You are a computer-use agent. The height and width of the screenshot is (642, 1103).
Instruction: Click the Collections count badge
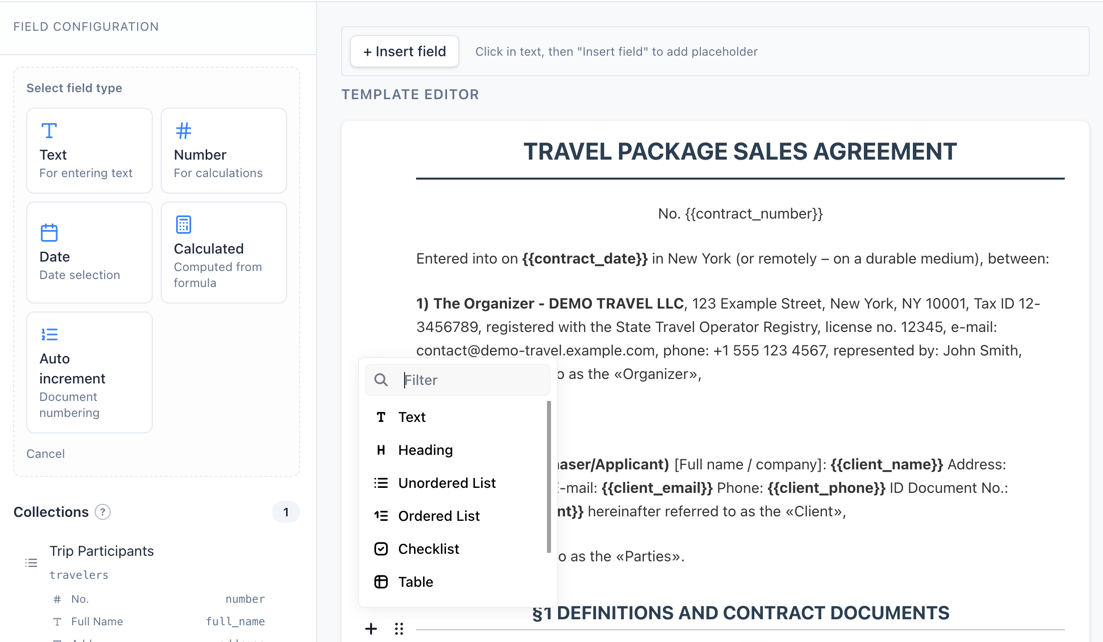click(x=286, y=511)
